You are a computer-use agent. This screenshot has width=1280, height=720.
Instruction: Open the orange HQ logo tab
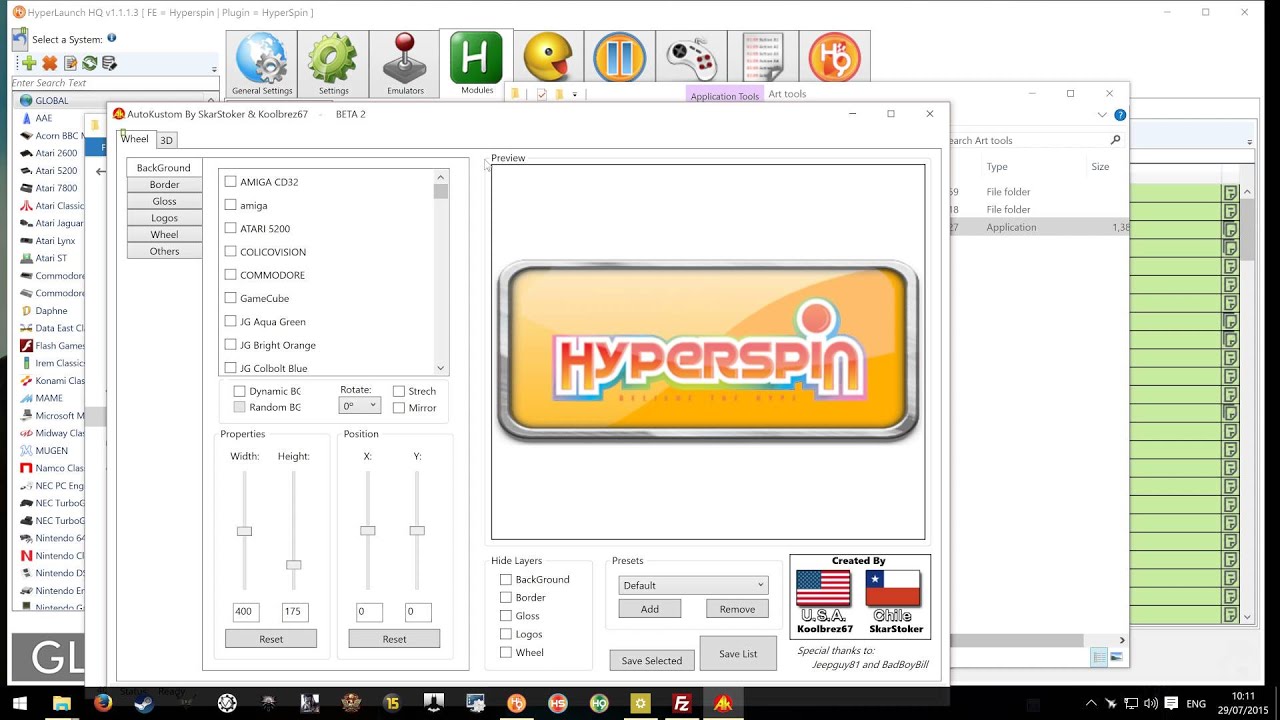[x=835, y=57]
